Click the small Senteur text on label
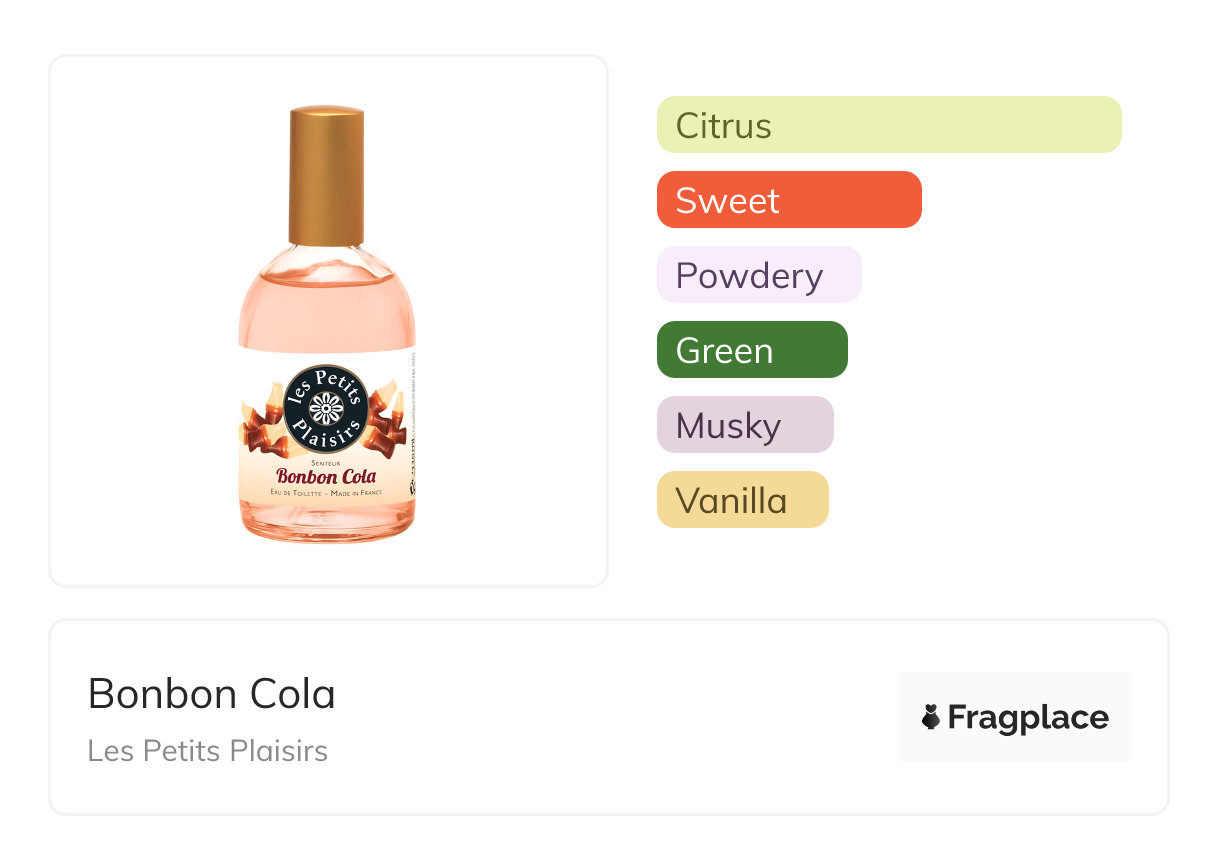1218x864 pixels. (x=326, y=462)
